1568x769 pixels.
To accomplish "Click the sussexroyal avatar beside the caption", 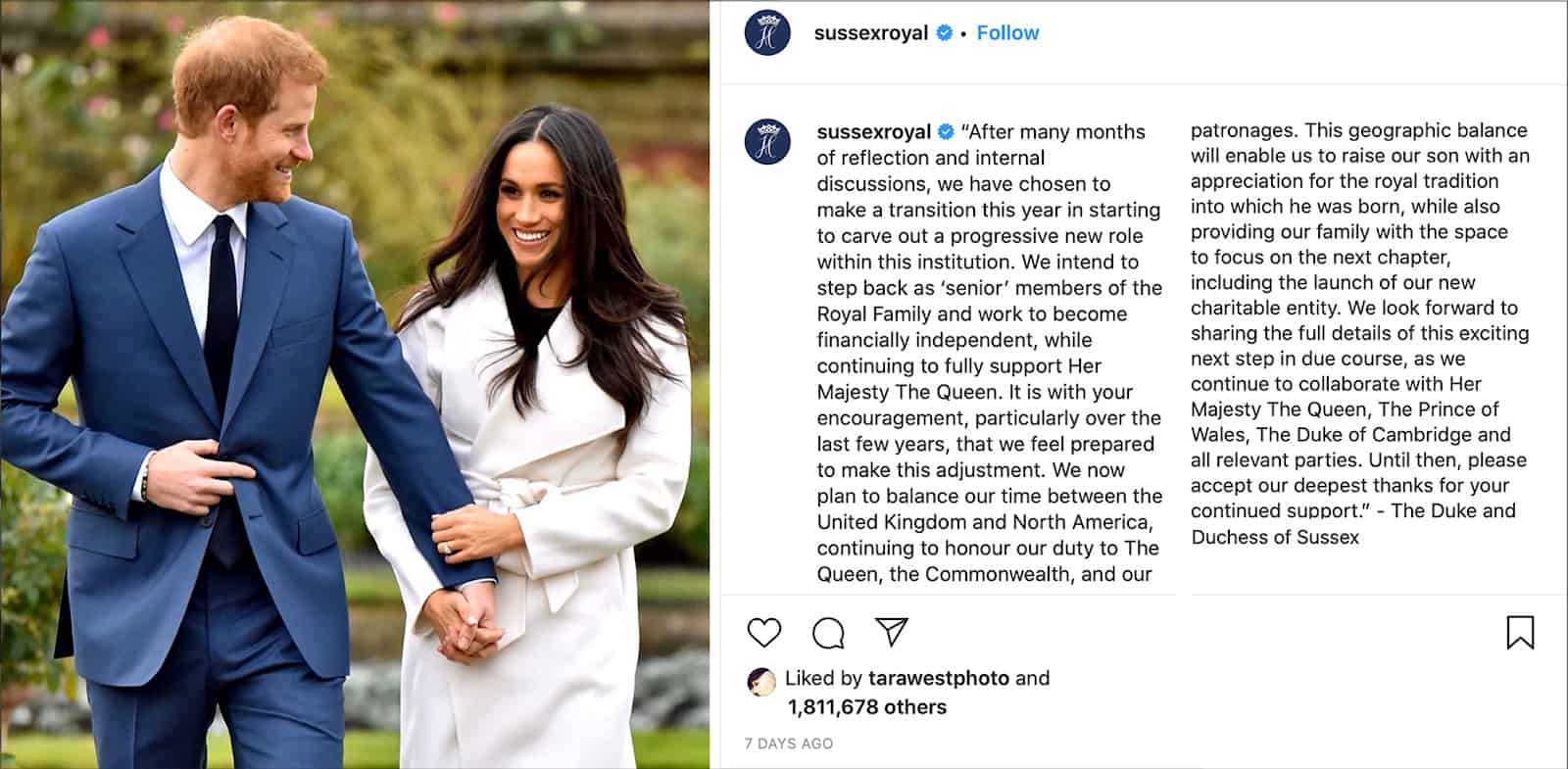I will [767, 141].
